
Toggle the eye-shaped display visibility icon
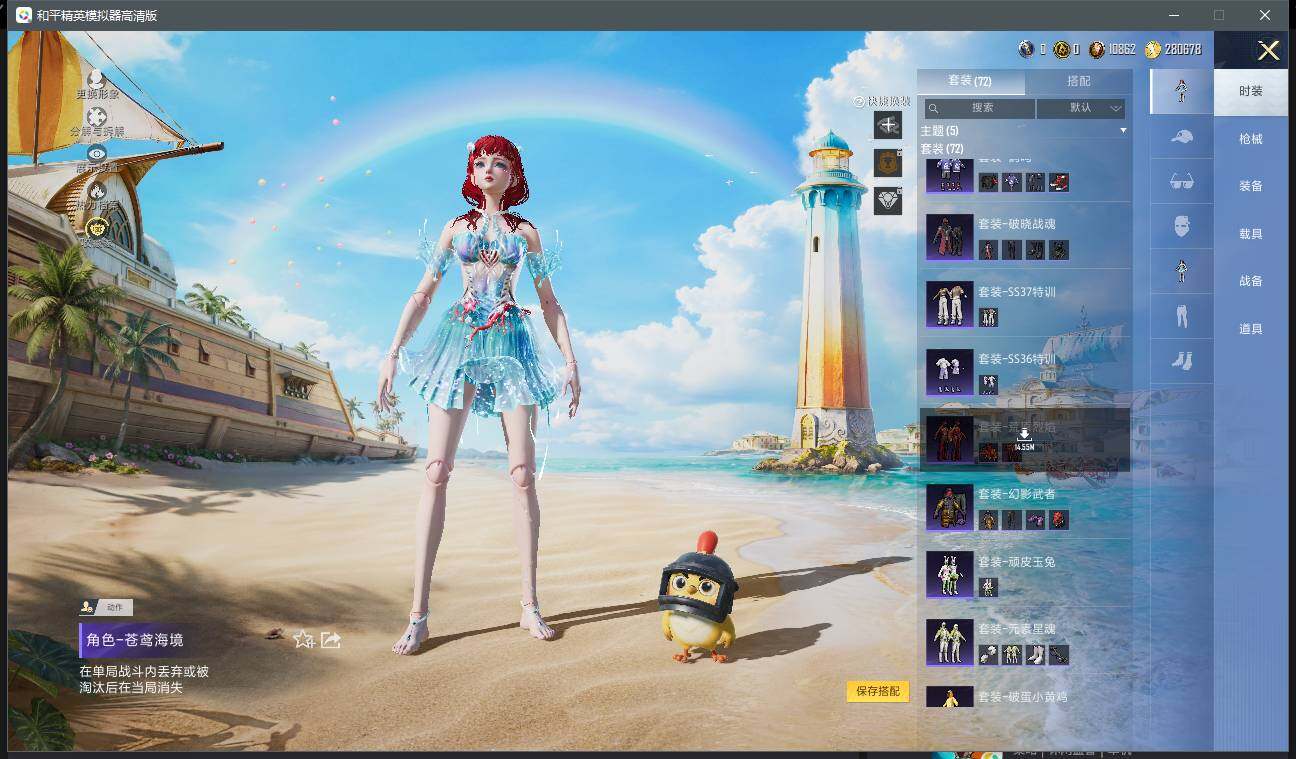coord(97,153)
